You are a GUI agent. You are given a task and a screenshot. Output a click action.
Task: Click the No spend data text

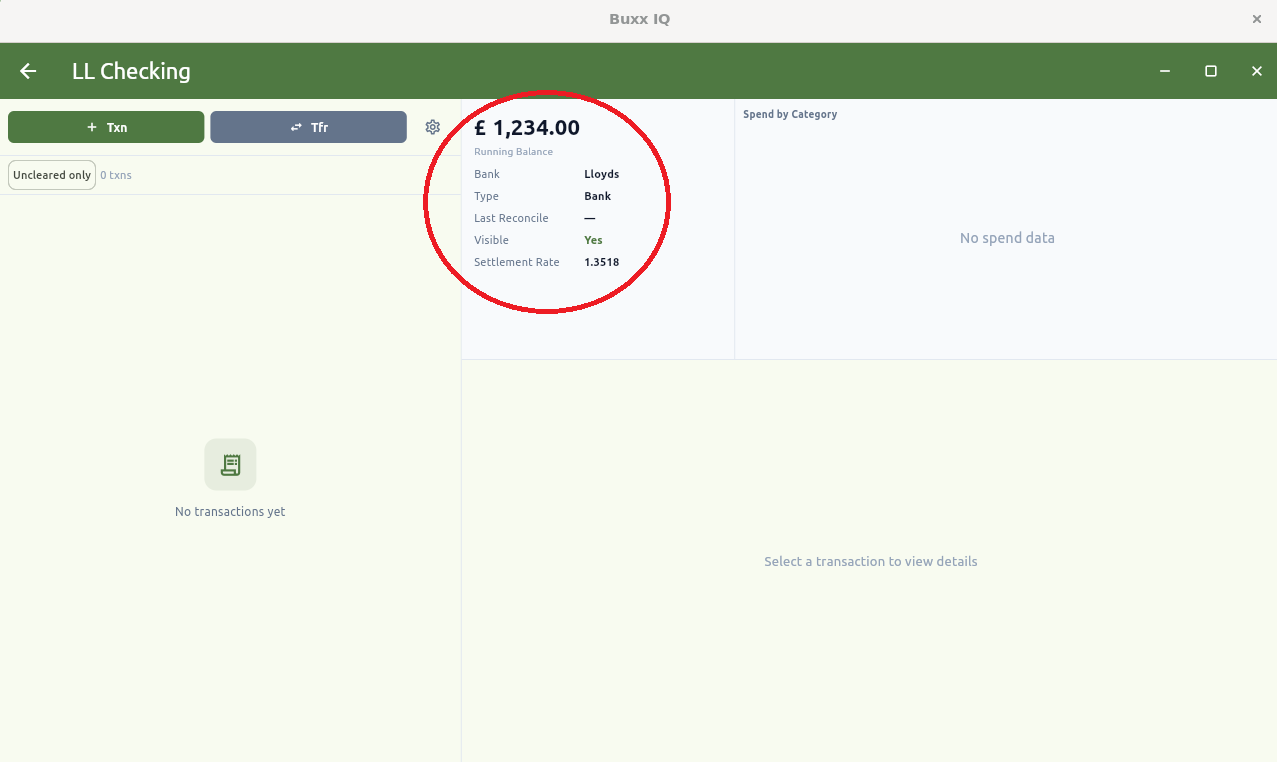[x=1007, y=238]
